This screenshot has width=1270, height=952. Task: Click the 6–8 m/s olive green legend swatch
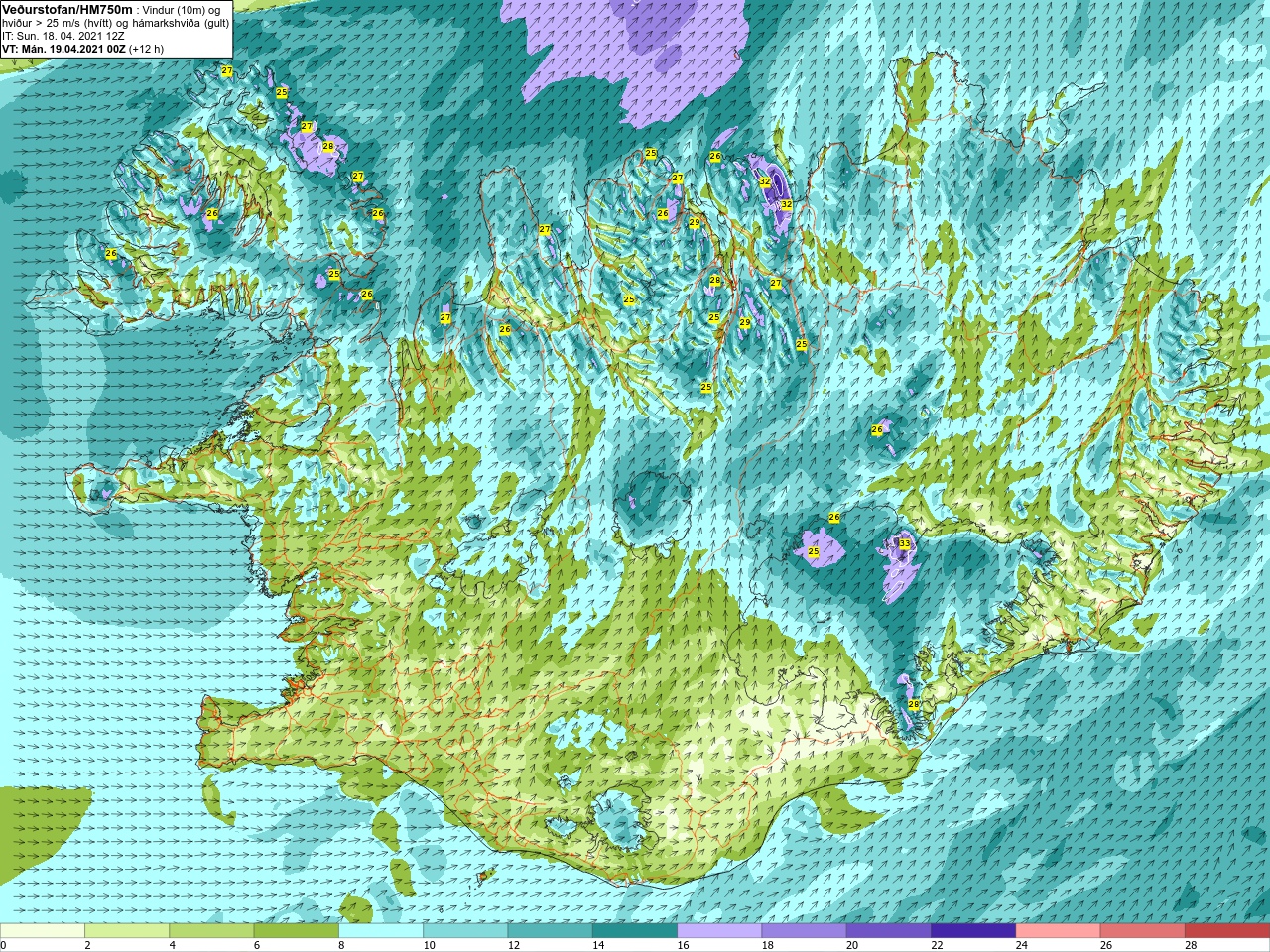point(297,931)
